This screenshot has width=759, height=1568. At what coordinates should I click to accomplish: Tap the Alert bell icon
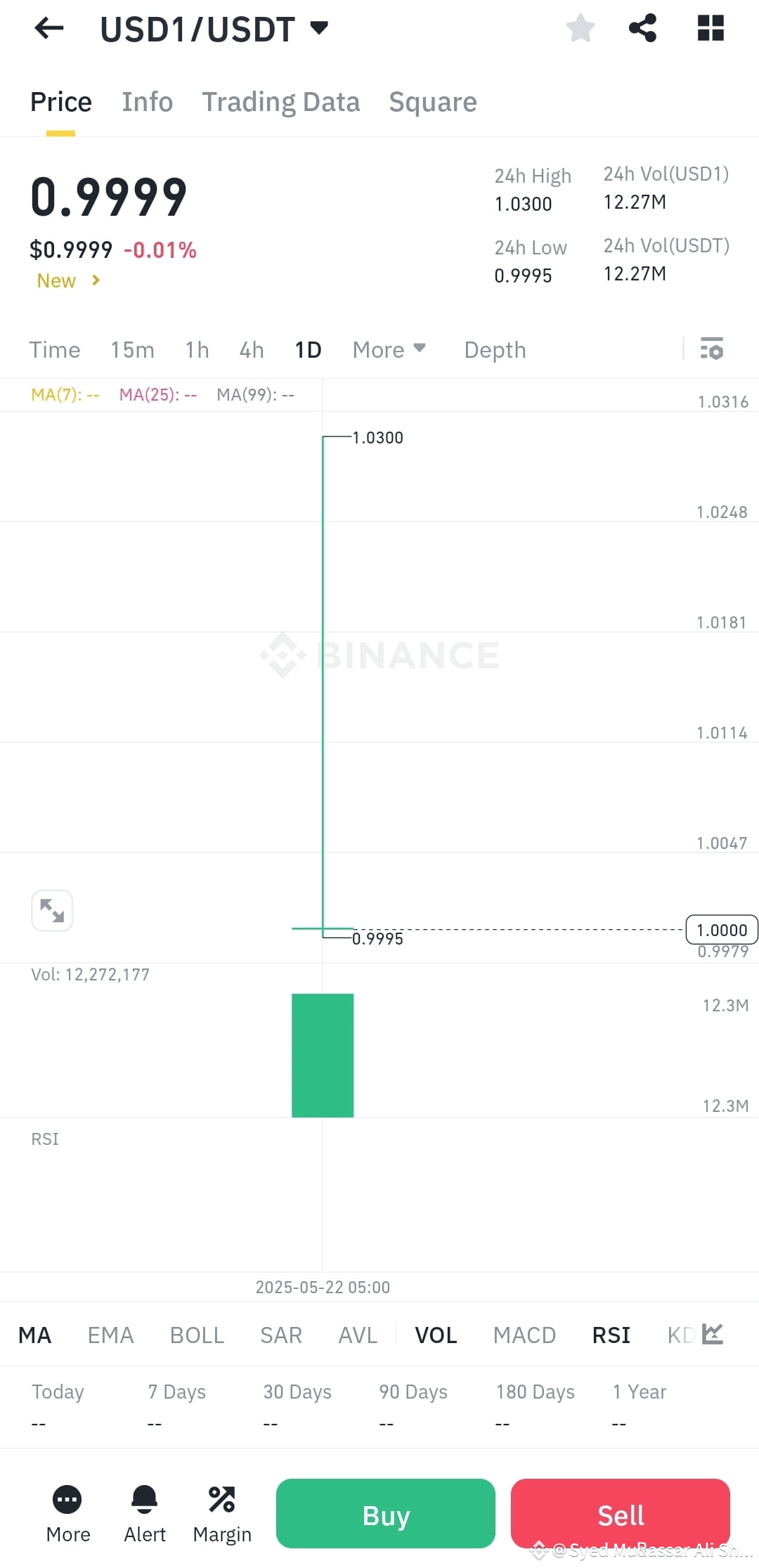tap(145, 1499)
